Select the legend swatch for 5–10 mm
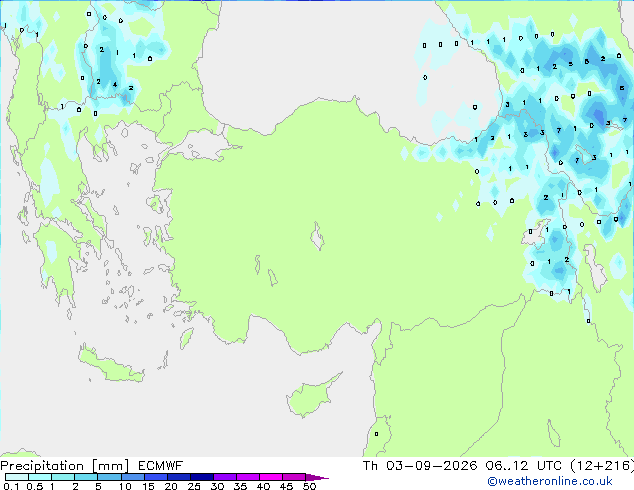The image size is (634, 490). [x=110, y=477]
